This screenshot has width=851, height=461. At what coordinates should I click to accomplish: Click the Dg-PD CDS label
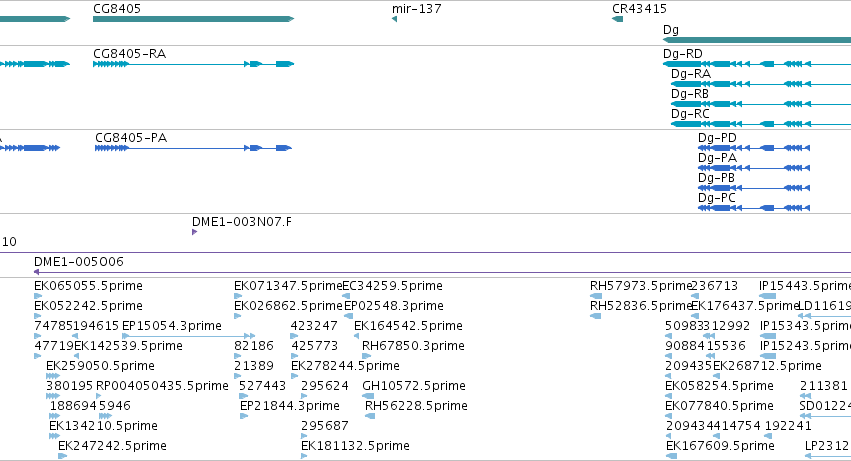[717, 138]
